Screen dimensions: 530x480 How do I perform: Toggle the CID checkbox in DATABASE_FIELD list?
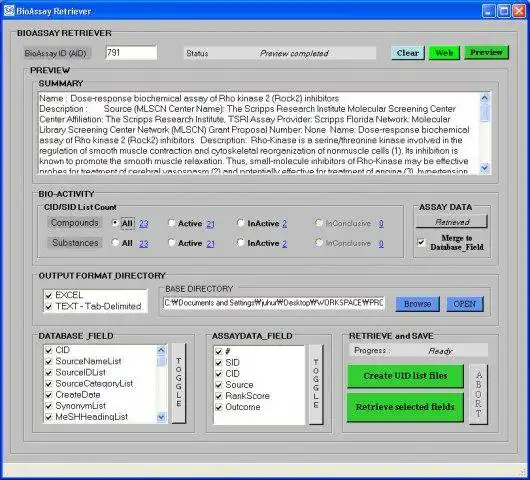pyautogui.click(x=49, y=351)
